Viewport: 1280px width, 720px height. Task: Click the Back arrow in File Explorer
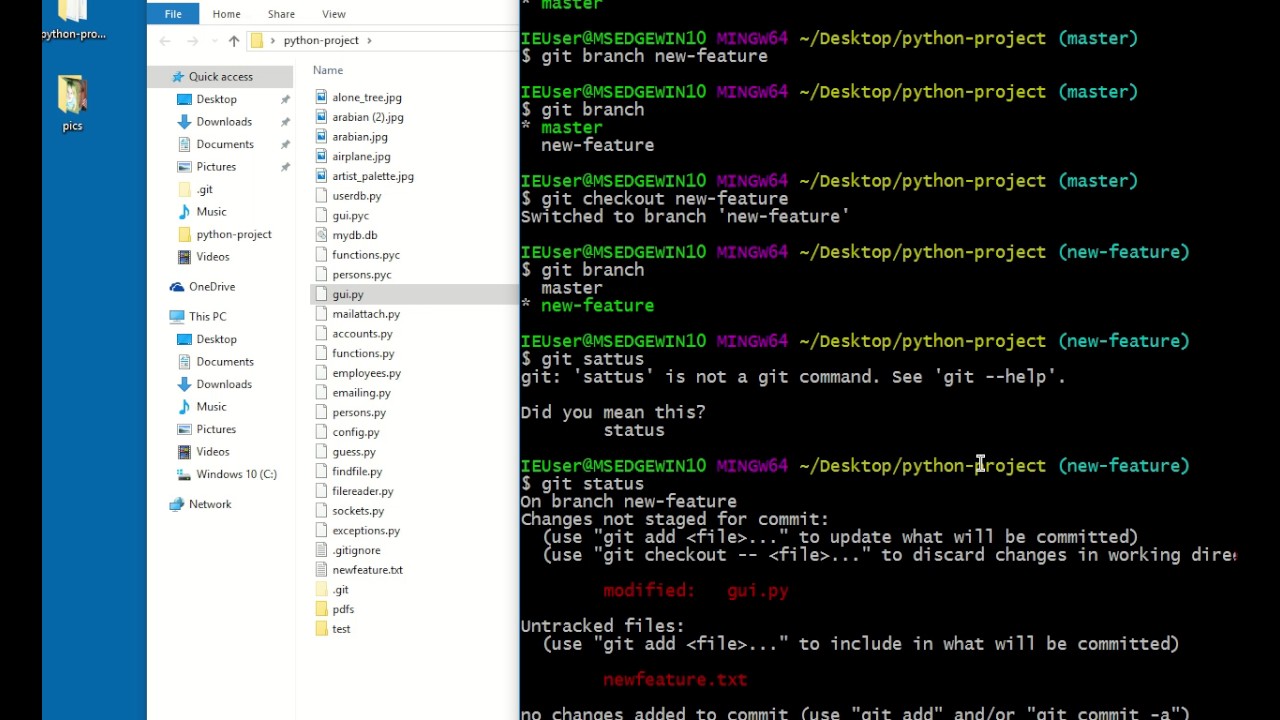[165, 41]
